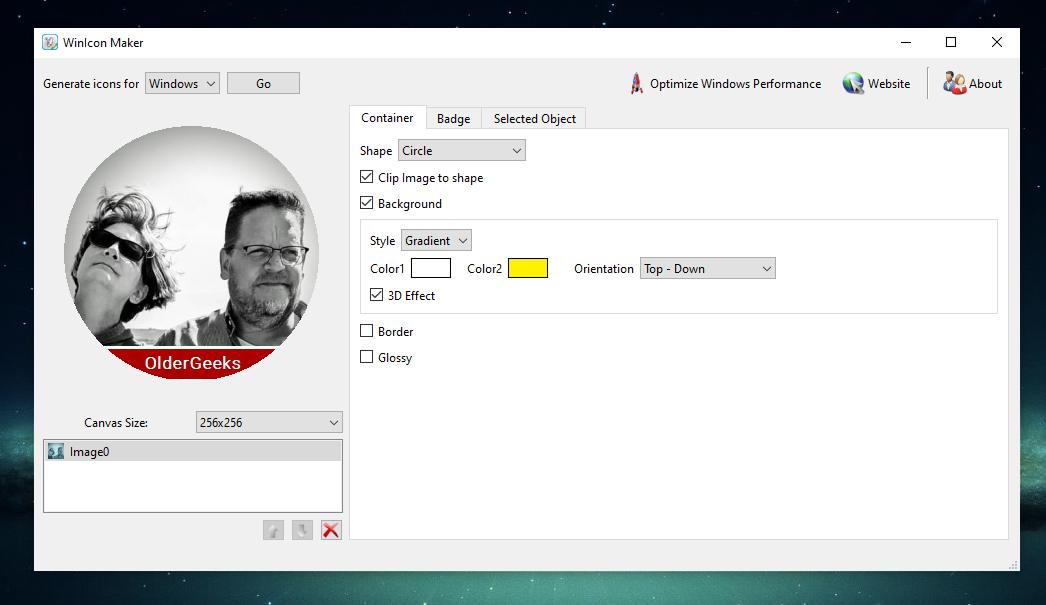Switch to the Badge tab

[x=454, y=119]
